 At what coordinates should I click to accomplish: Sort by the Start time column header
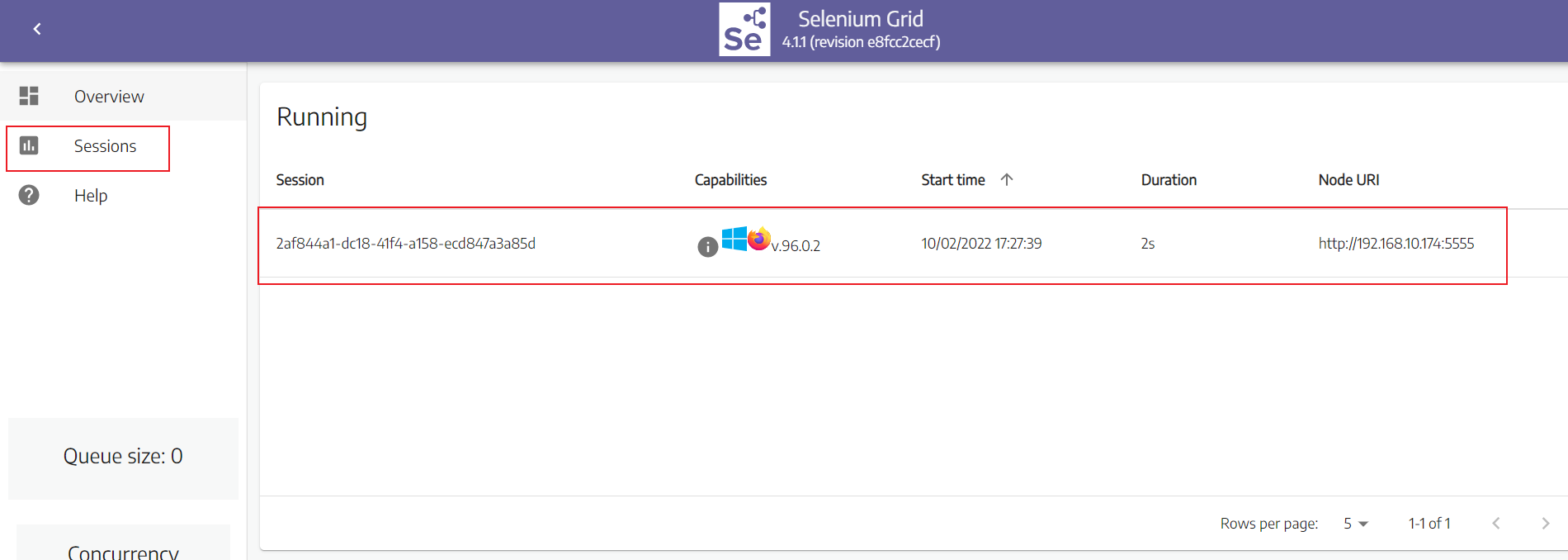pyautogui.click(x=953, y=180)
